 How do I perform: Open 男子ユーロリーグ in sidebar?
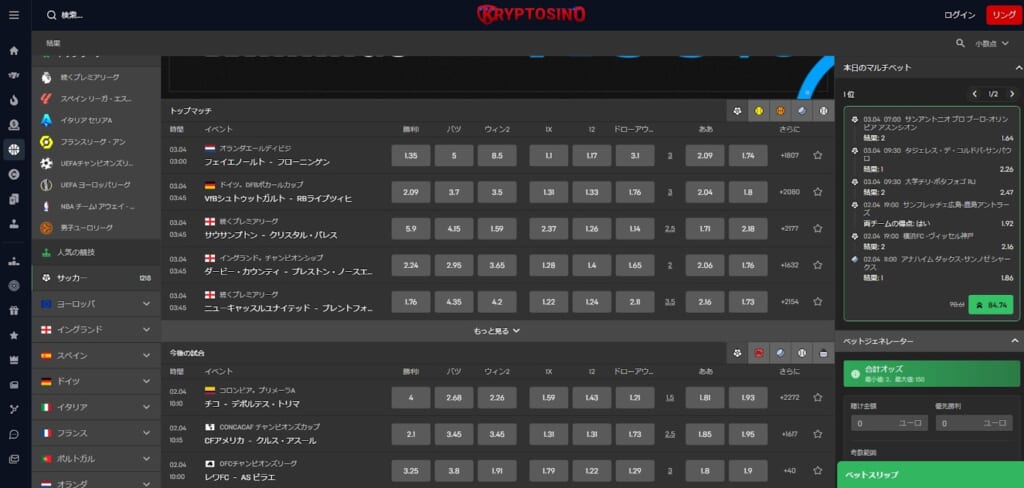96,228
